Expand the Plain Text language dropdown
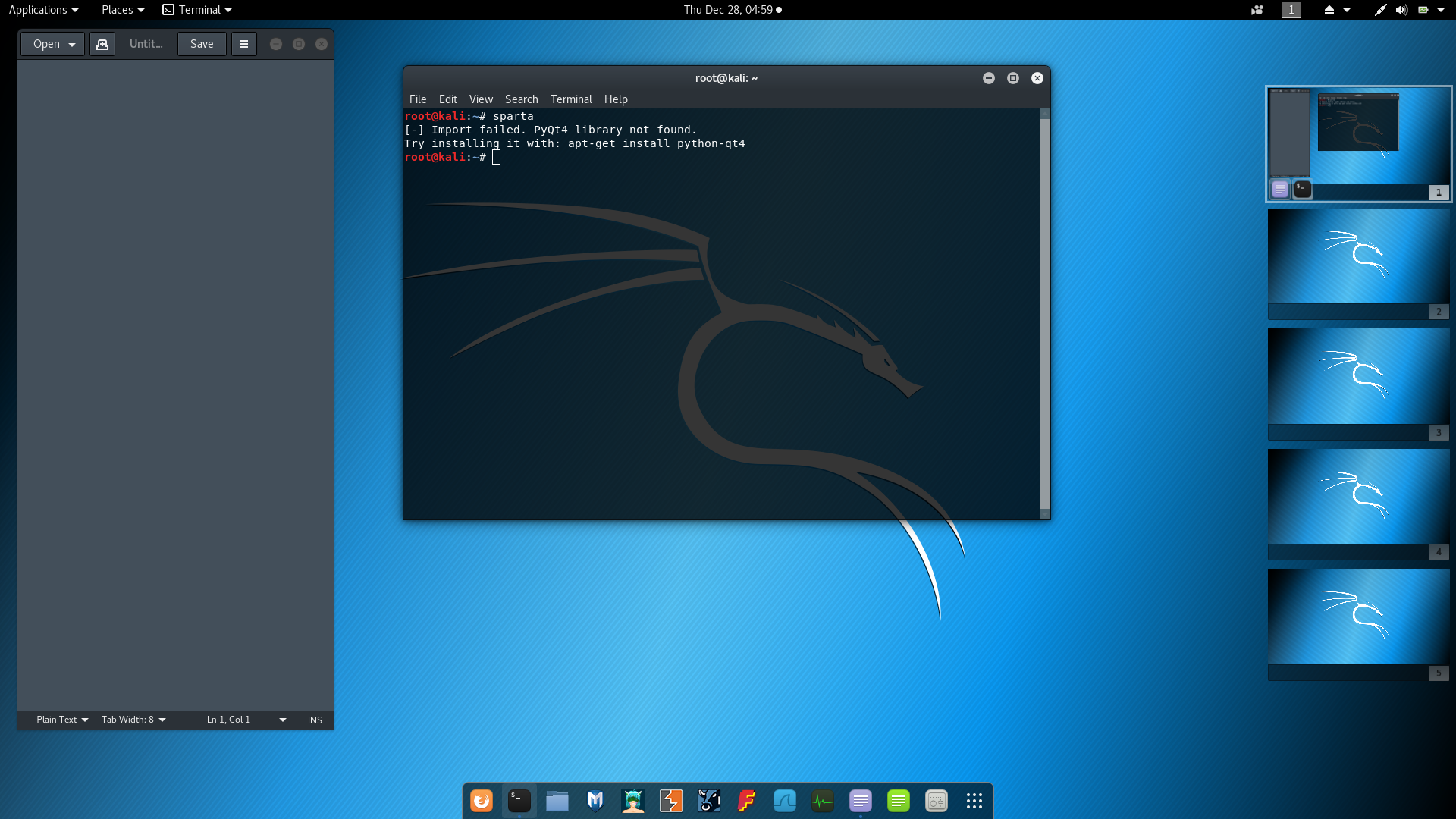Screen dimensions: 1456x819 (x=62, y=720)
